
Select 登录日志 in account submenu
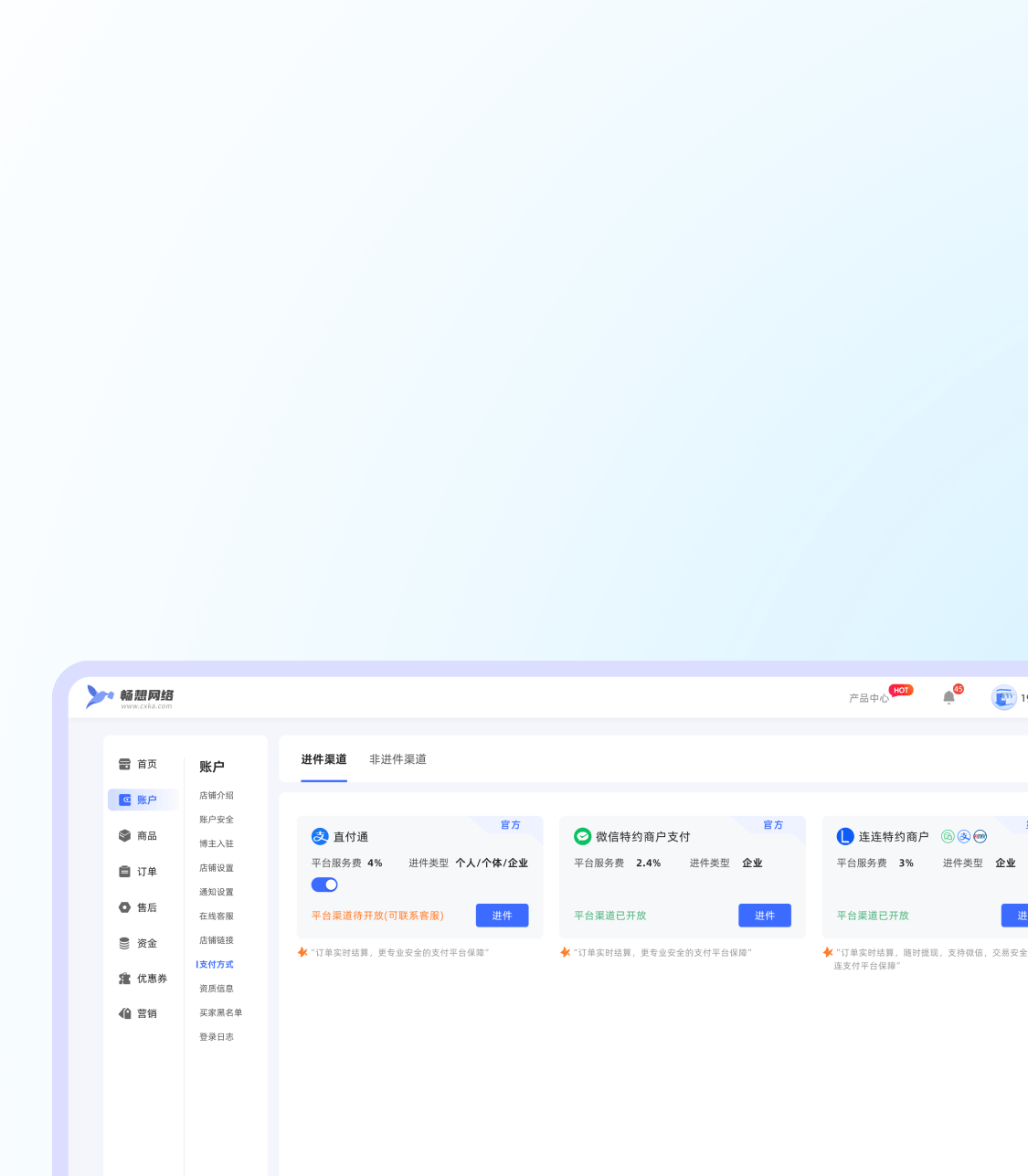pos(217,1037)
